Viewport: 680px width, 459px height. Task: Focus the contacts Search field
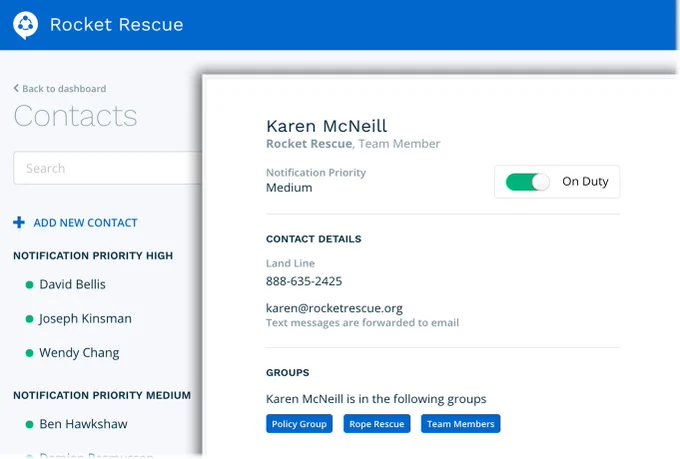coord(108,168)
